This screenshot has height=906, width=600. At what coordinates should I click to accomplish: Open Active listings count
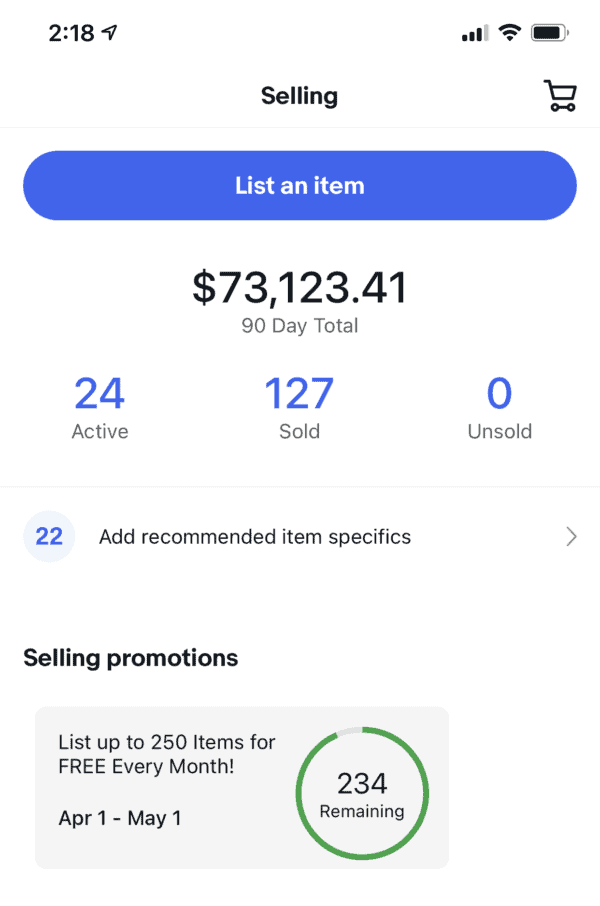[x=99, y=404]
